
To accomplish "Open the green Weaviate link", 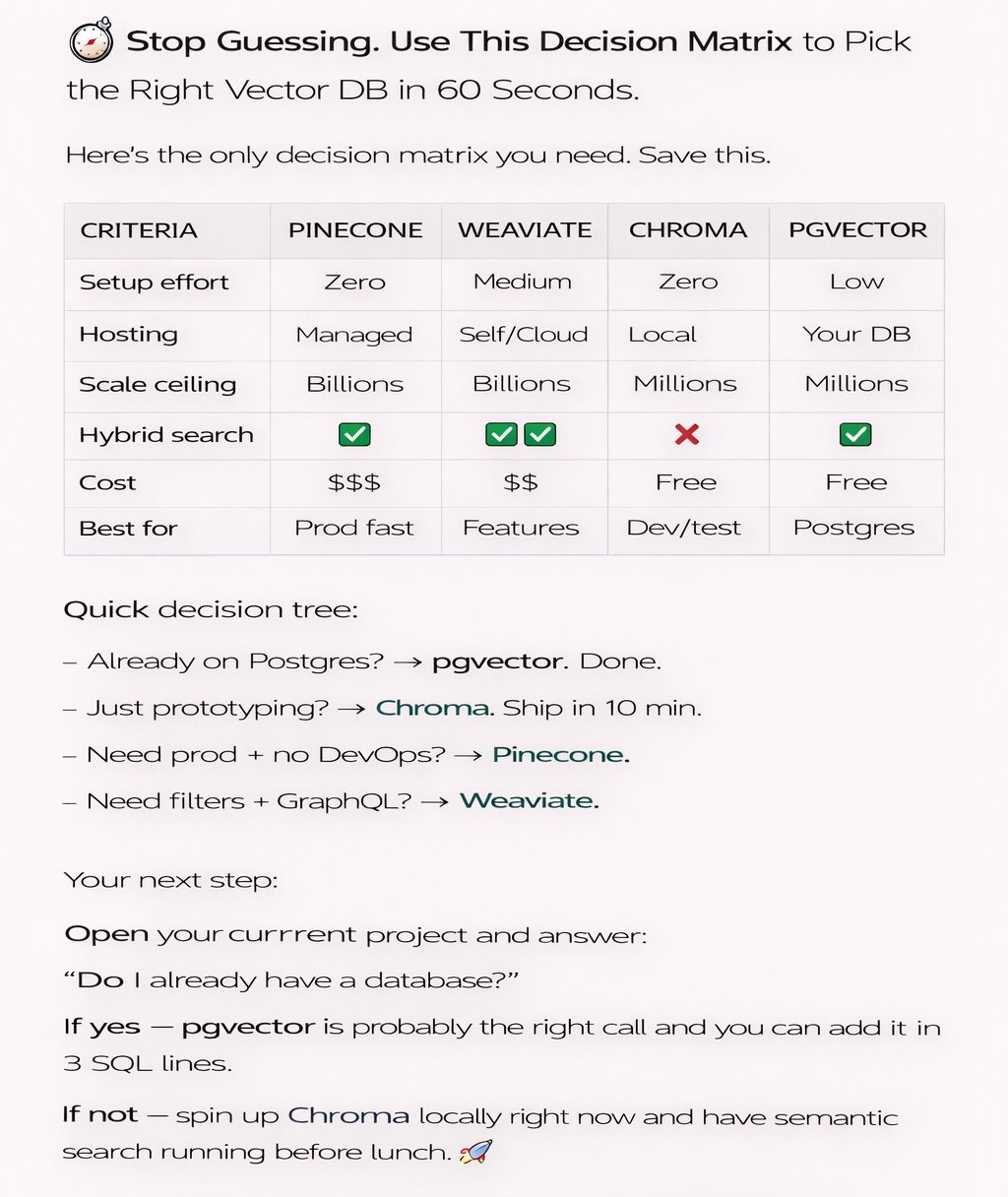I will tap(528, 801).
